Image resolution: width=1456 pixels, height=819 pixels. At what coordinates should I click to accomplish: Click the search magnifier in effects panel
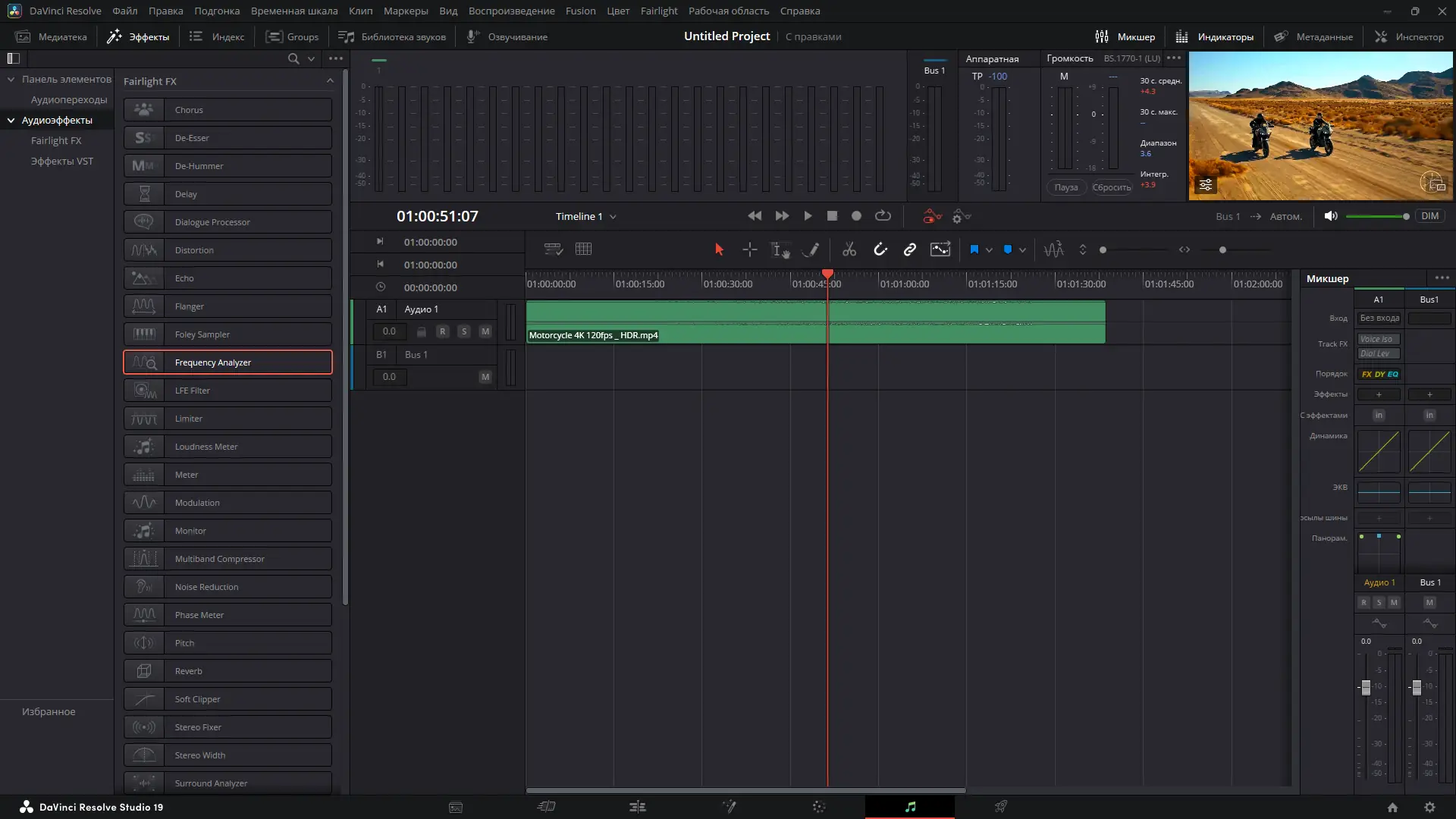(293, 58)
